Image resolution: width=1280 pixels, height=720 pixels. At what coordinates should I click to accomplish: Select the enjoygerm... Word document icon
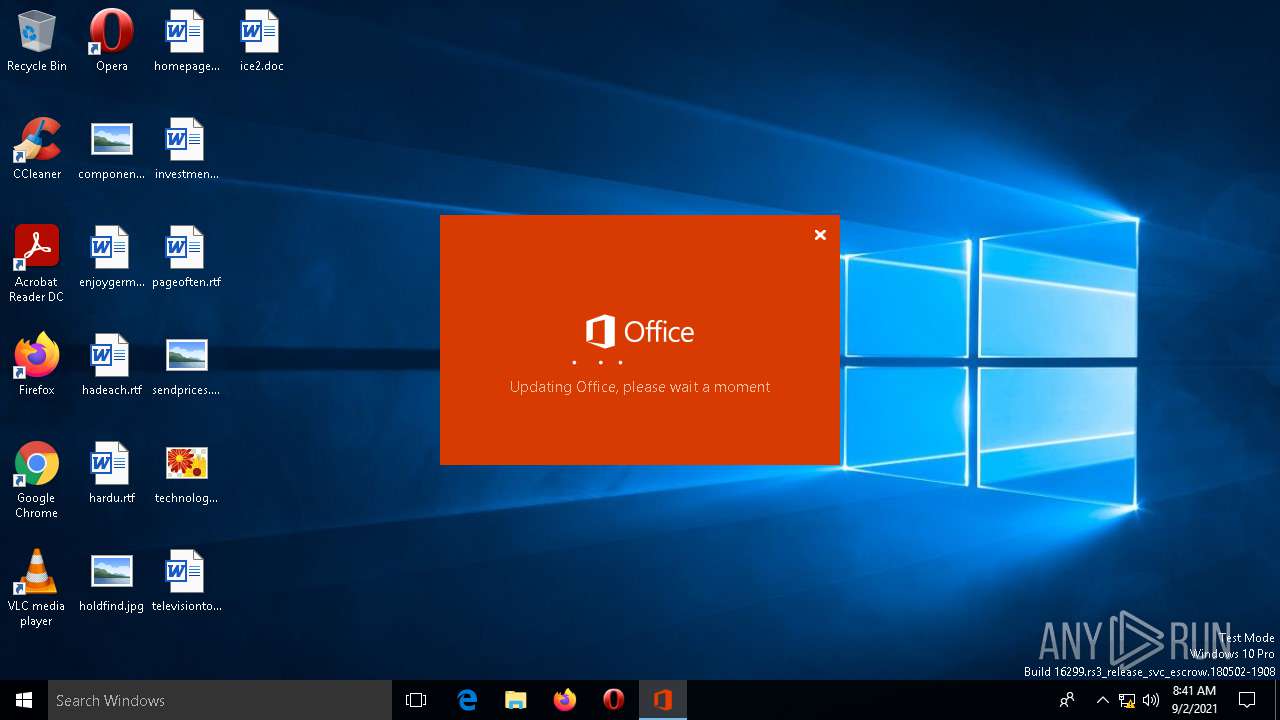click(x=112, y=257)
